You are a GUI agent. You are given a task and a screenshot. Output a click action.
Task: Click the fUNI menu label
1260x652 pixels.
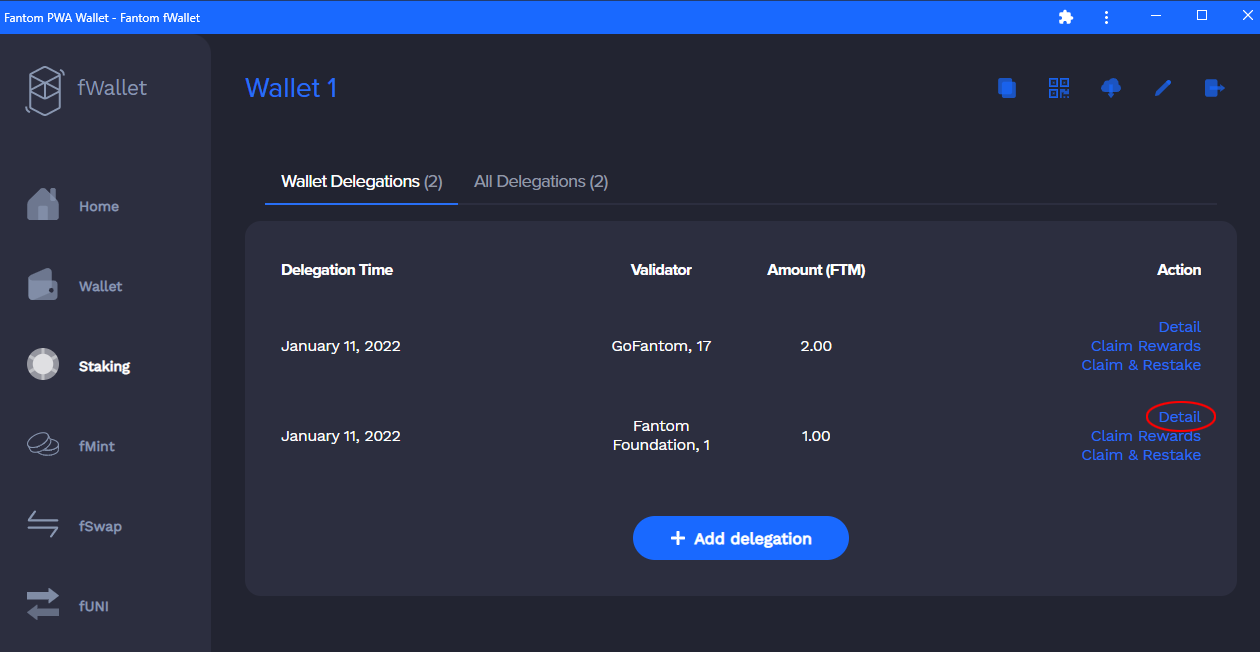click(x=94, y=606)
